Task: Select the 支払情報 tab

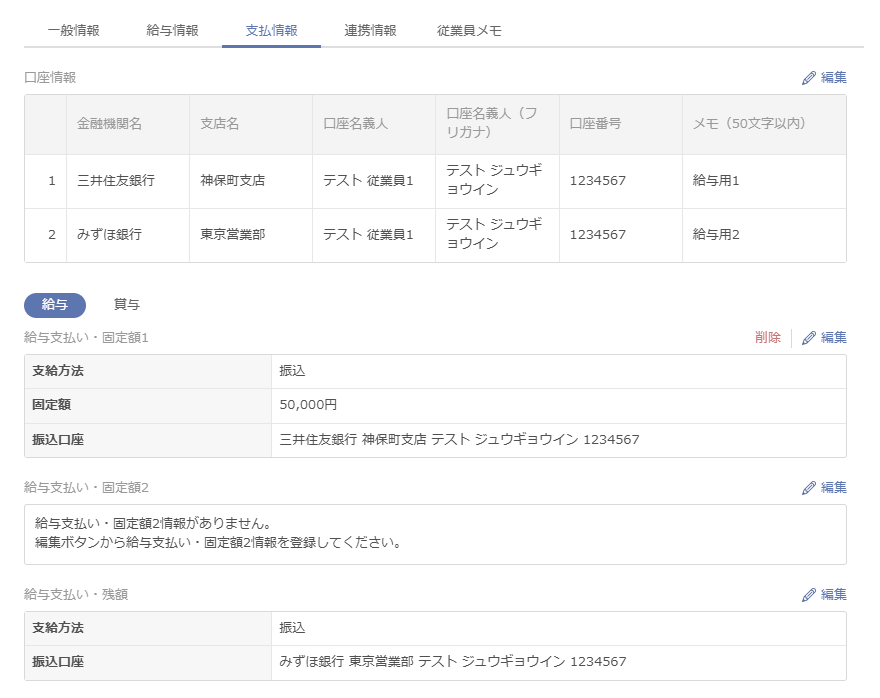Action: [x=271, y=31]
